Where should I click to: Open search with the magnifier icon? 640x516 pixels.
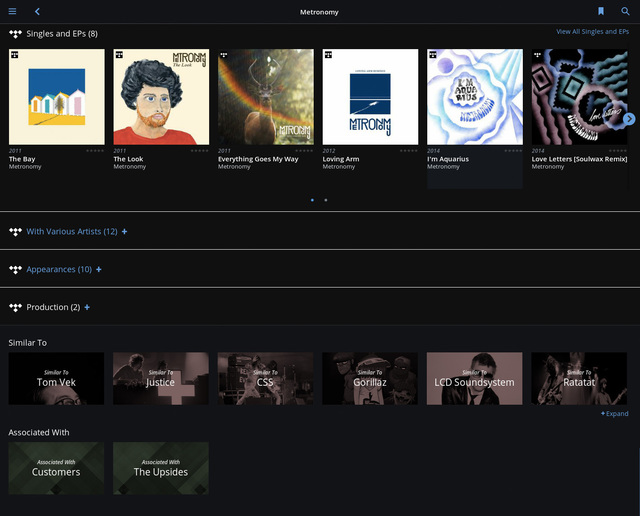(x=625, y=11)
